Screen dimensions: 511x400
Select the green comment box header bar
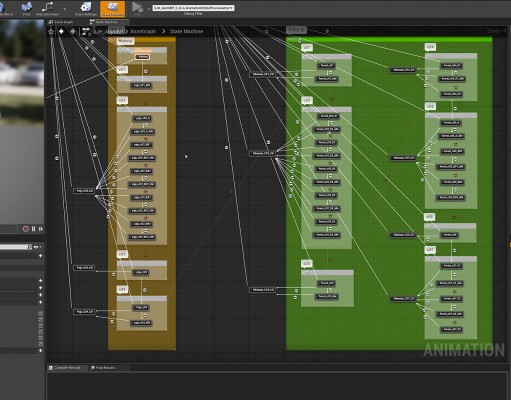(389, 40)
